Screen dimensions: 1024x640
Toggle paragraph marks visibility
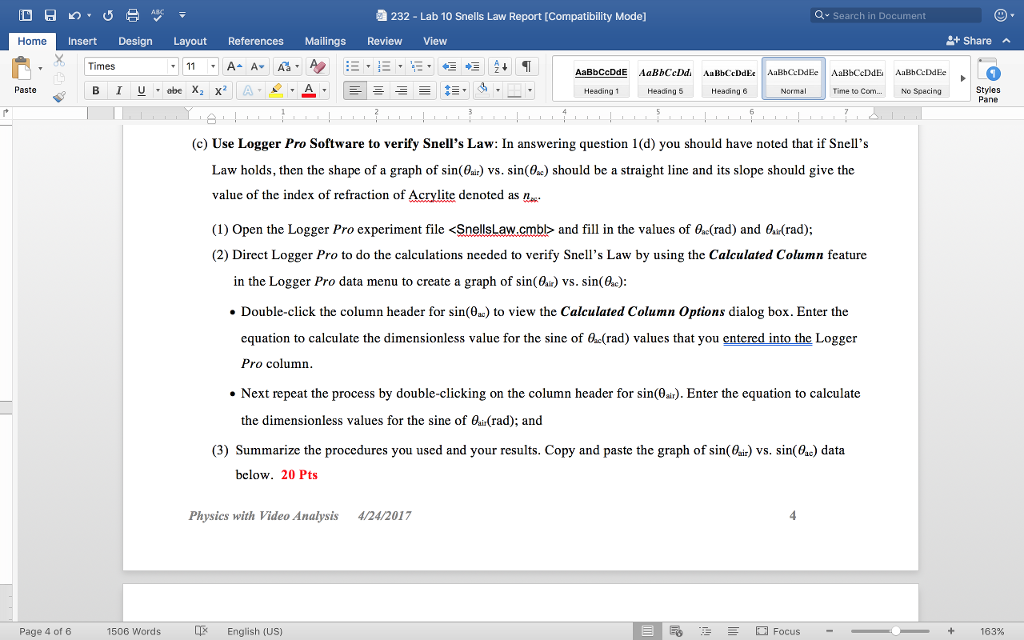[x=526, y=67]
